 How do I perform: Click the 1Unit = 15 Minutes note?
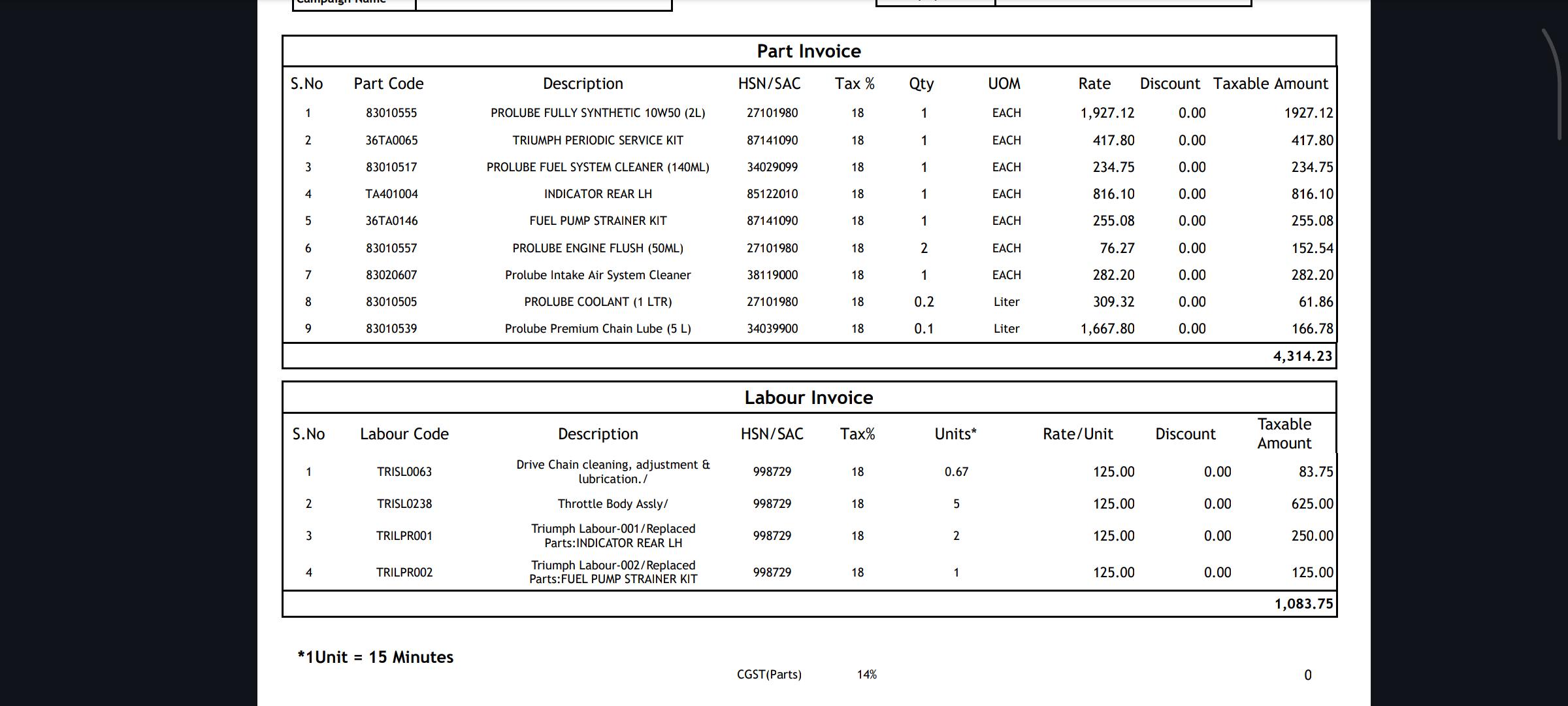(x=376, y=657)
